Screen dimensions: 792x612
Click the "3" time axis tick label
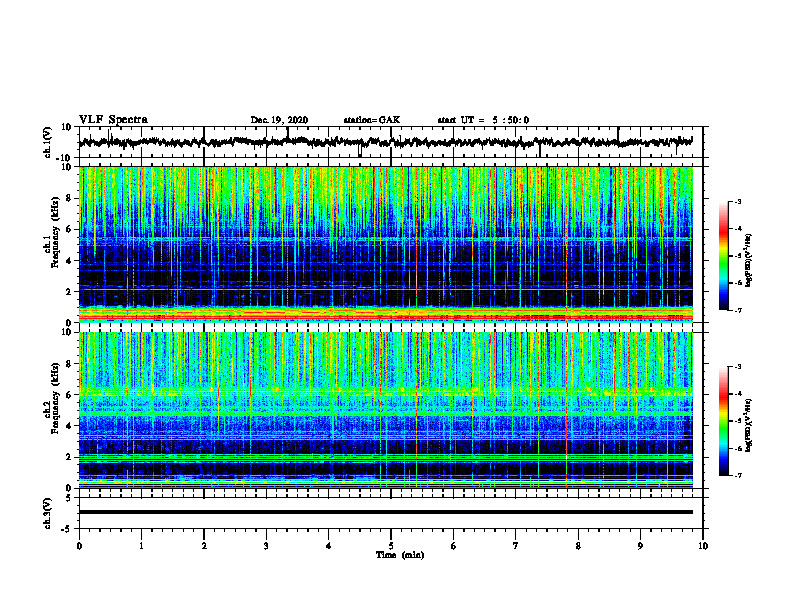tap(266, 546)
